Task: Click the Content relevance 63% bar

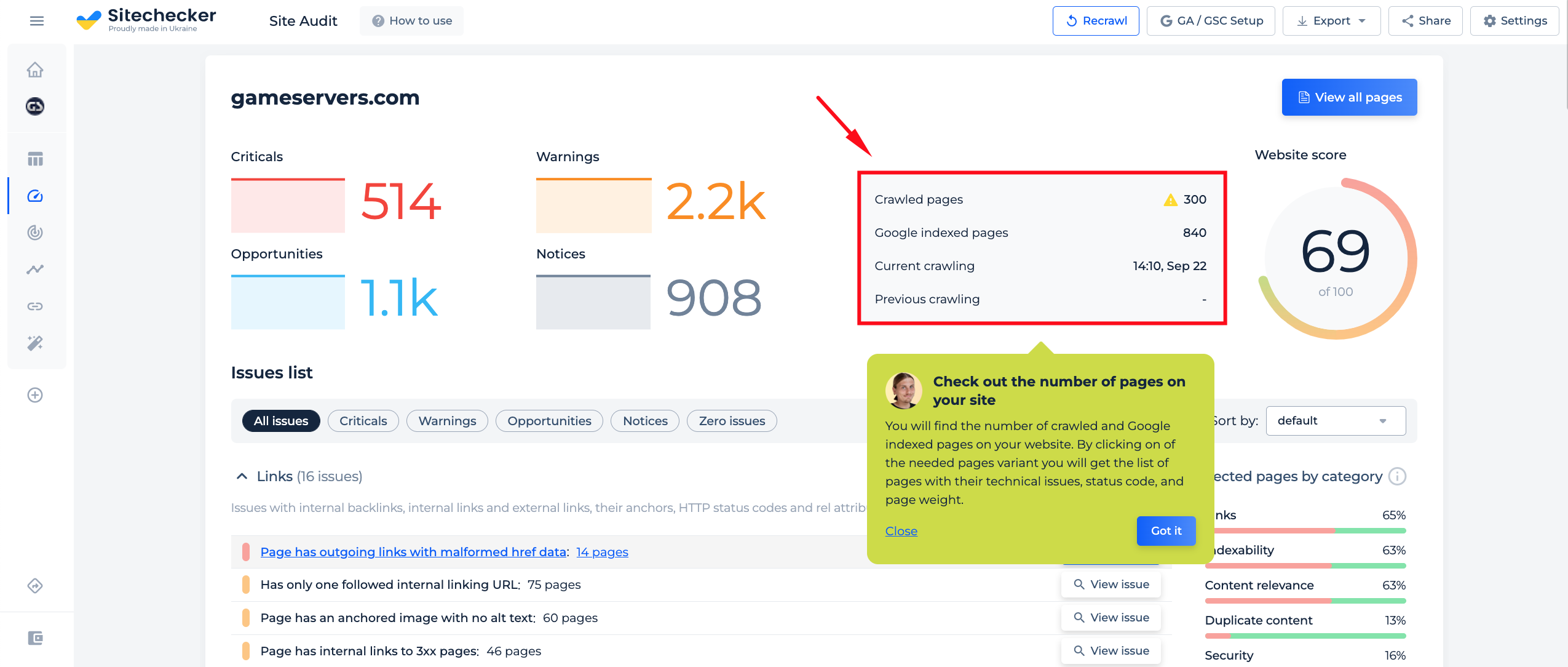Action: tap(1305, 601)
